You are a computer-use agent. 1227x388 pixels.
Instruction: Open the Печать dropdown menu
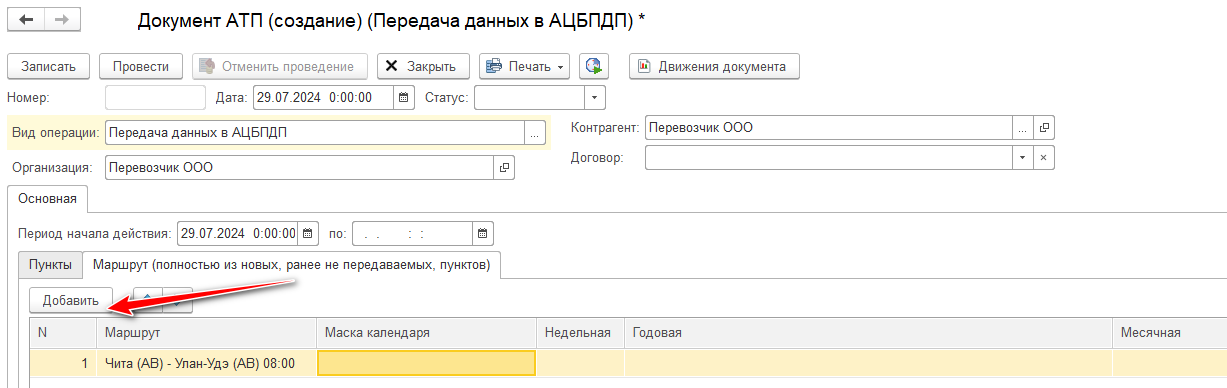pyautogui.click(x=524, y=66)
